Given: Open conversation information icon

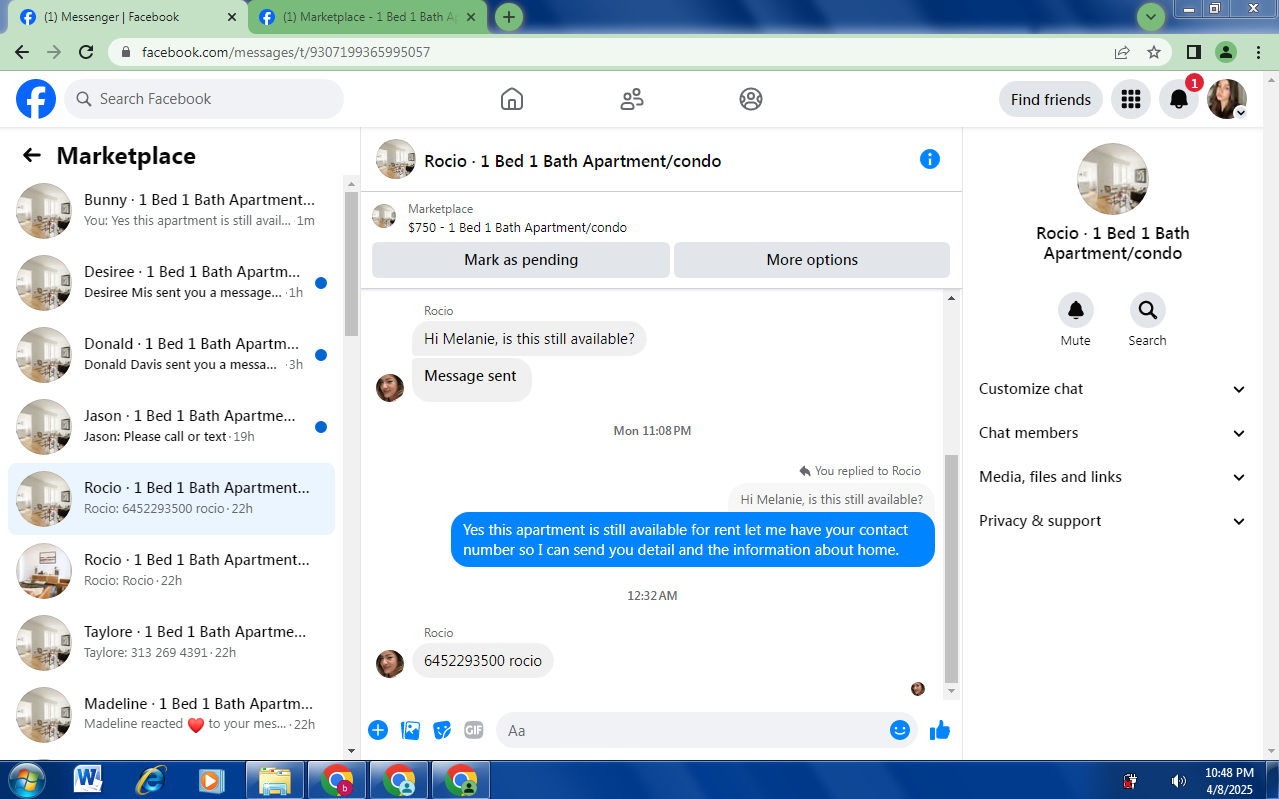Looking at the screenshot, I should coord(930,159).
